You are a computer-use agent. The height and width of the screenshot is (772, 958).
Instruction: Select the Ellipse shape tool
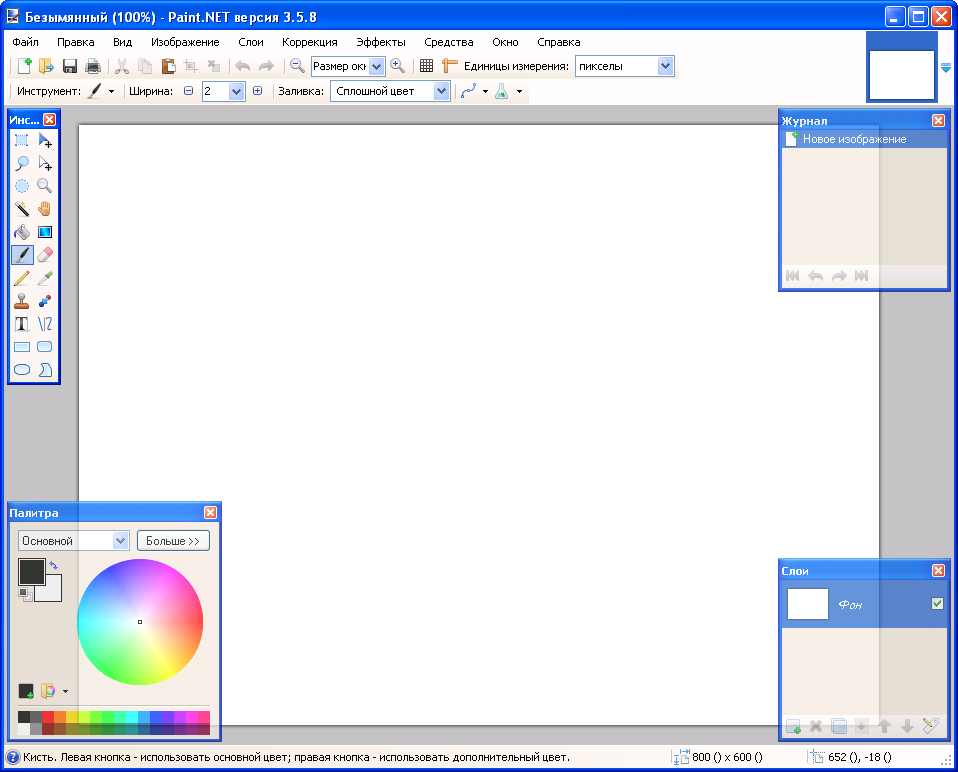[22, 370]
